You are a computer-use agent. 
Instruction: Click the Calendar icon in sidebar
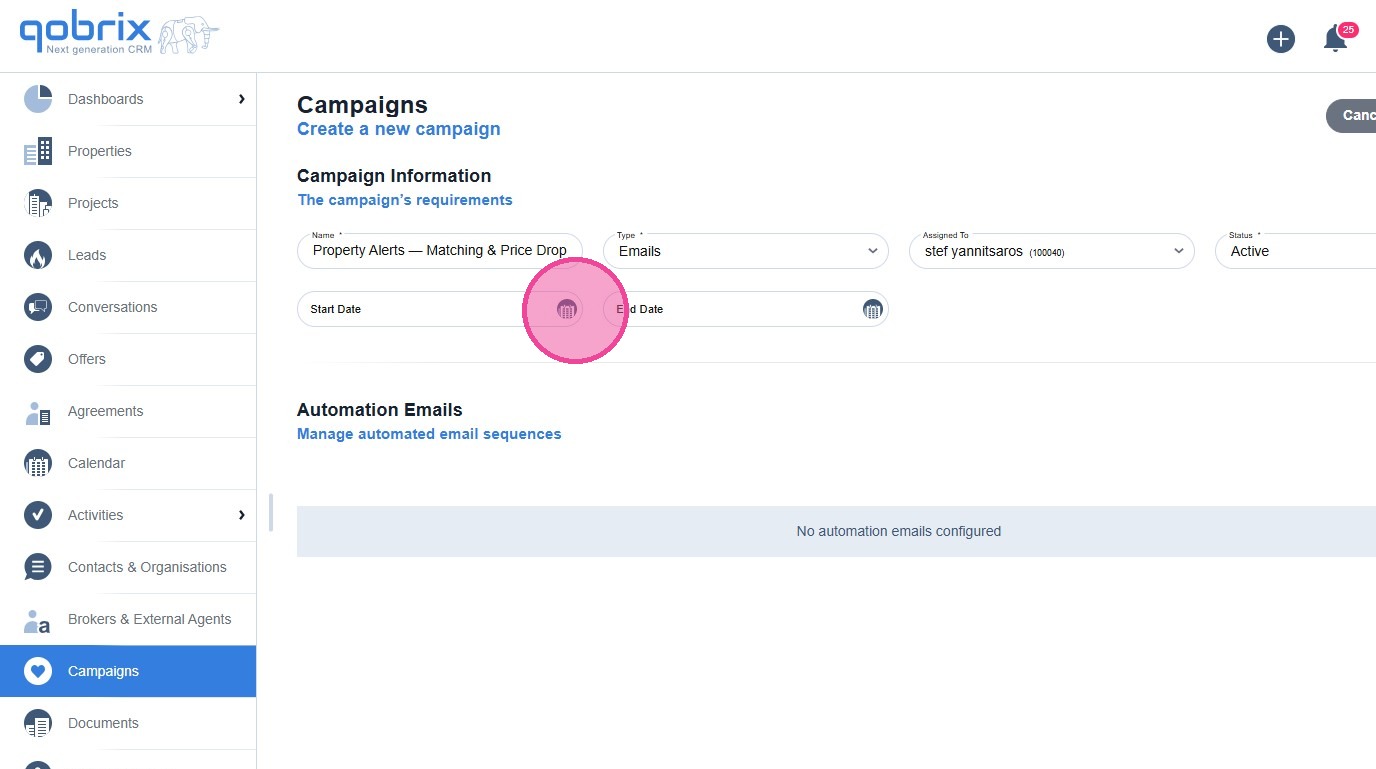coord(38,463)
